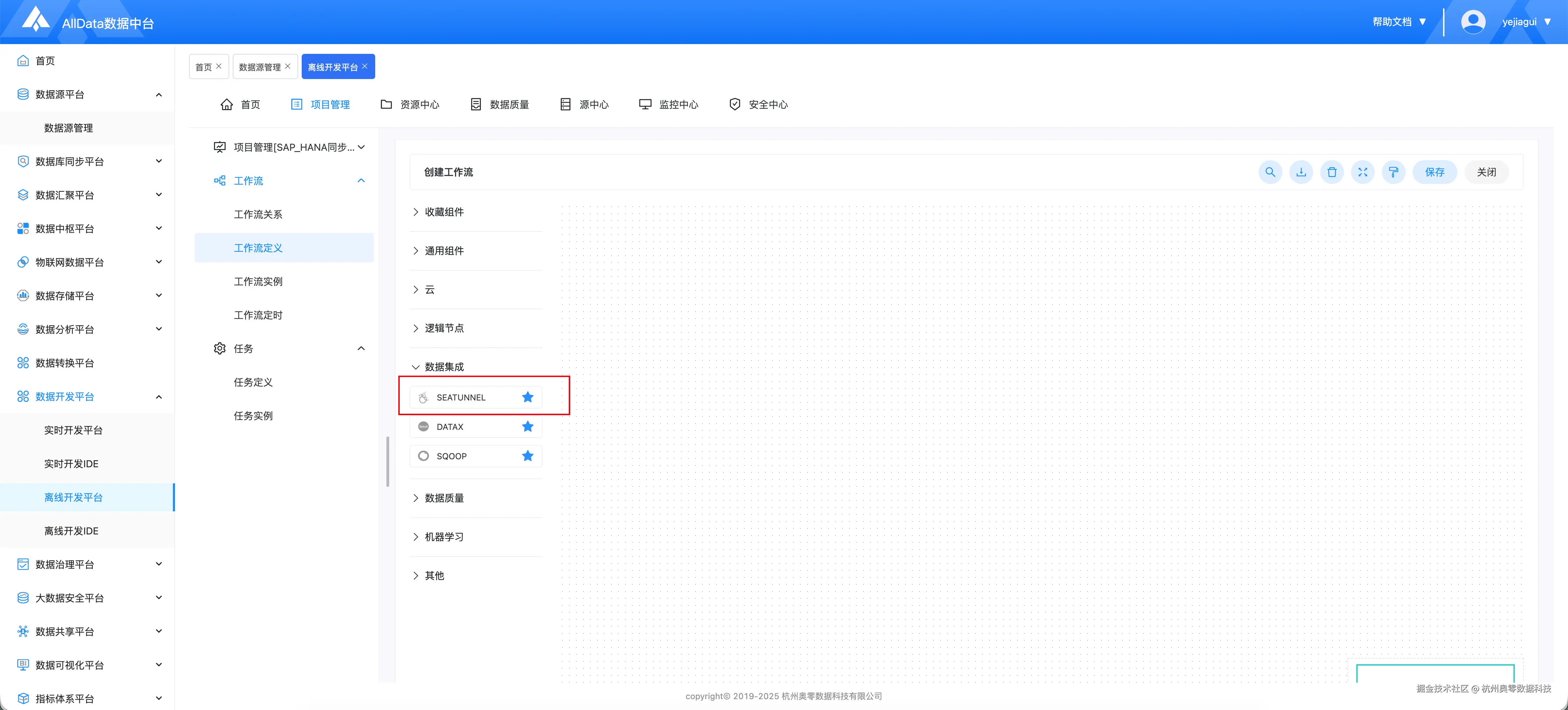Click the trash delete icon in toolbar
1568x710 pixels.
(1332, 172)
